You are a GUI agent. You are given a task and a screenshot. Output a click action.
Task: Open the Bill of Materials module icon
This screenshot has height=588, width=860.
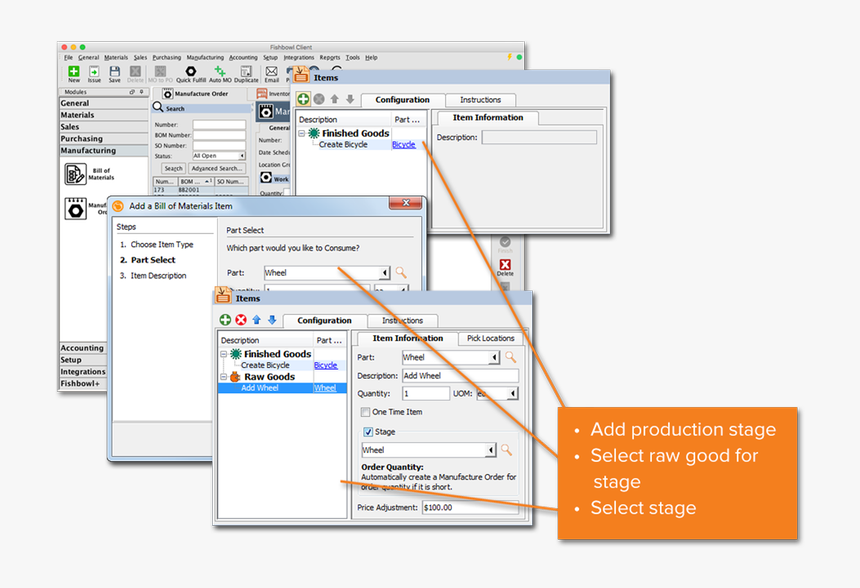point(75,174)
